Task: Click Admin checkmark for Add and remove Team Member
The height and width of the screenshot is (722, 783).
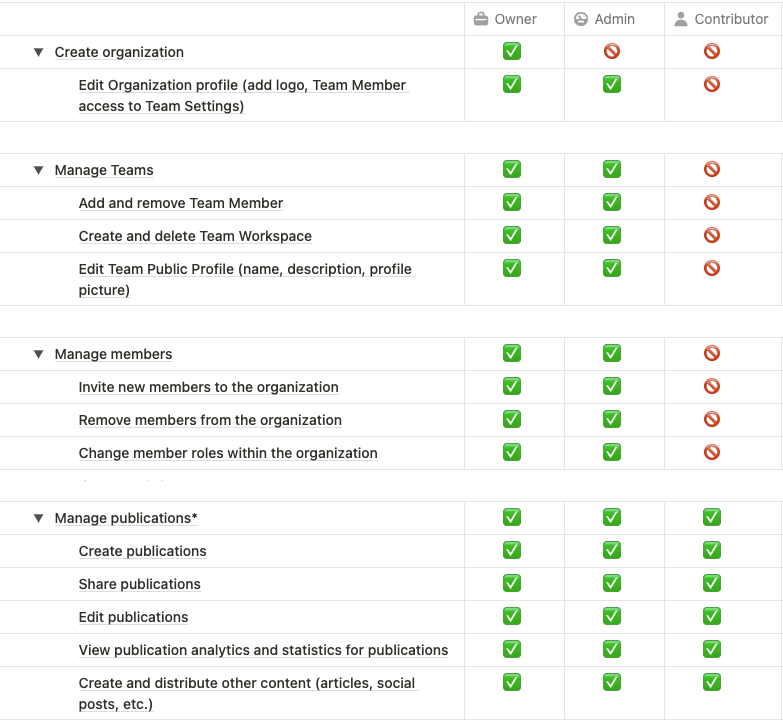Action: 612,202
